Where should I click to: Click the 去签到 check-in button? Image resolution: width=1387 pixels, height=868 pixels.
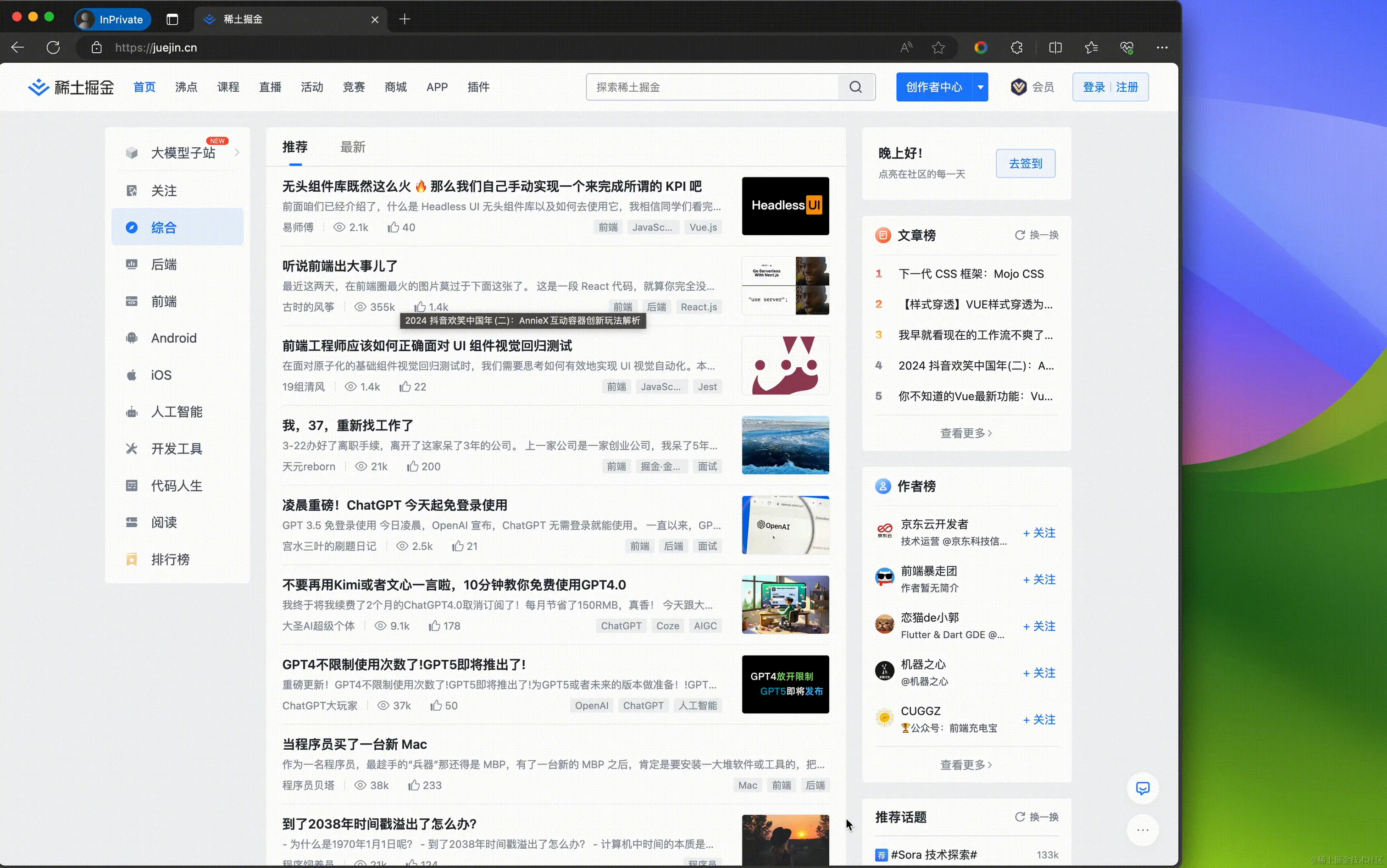pyautogui.click(x=1025, y=164)
